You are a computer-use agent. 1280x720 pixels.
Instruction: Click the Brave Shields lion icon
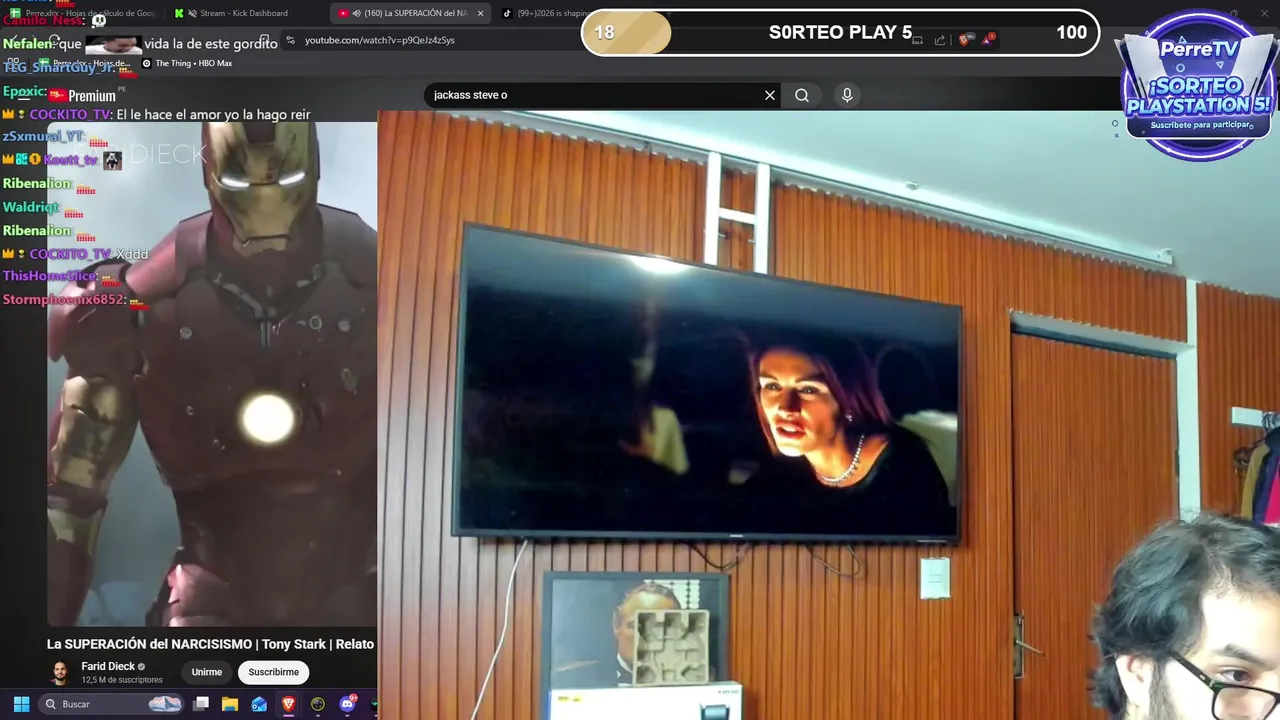coord(964,40)
